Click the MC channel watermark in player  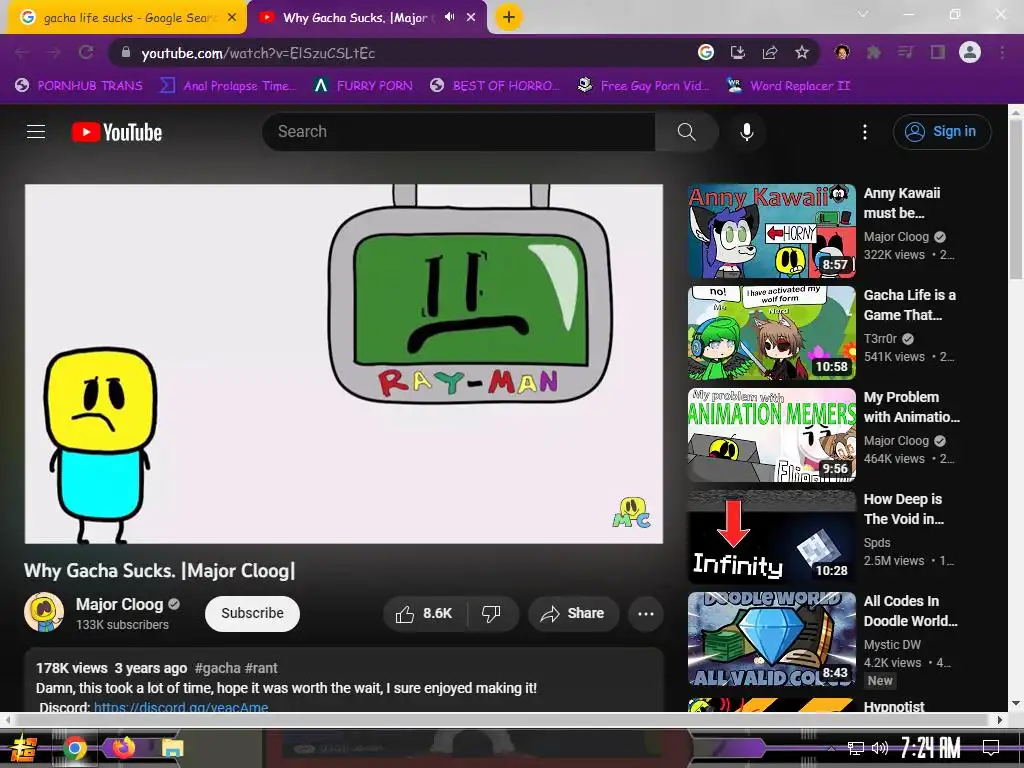click(631, 513)
